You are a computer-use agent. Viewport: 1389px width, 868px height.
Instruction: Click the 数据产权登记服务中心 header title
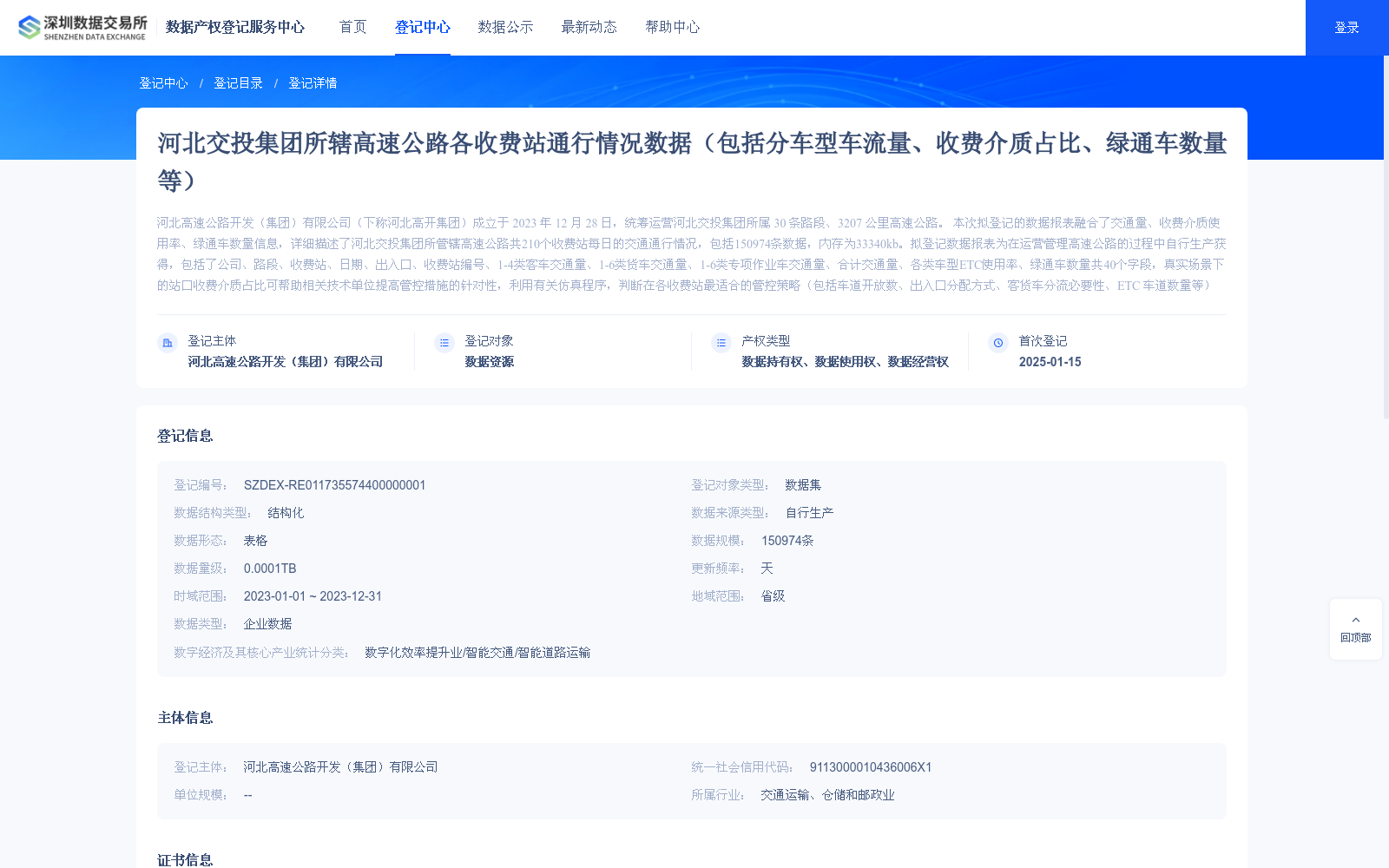[235, 27]
